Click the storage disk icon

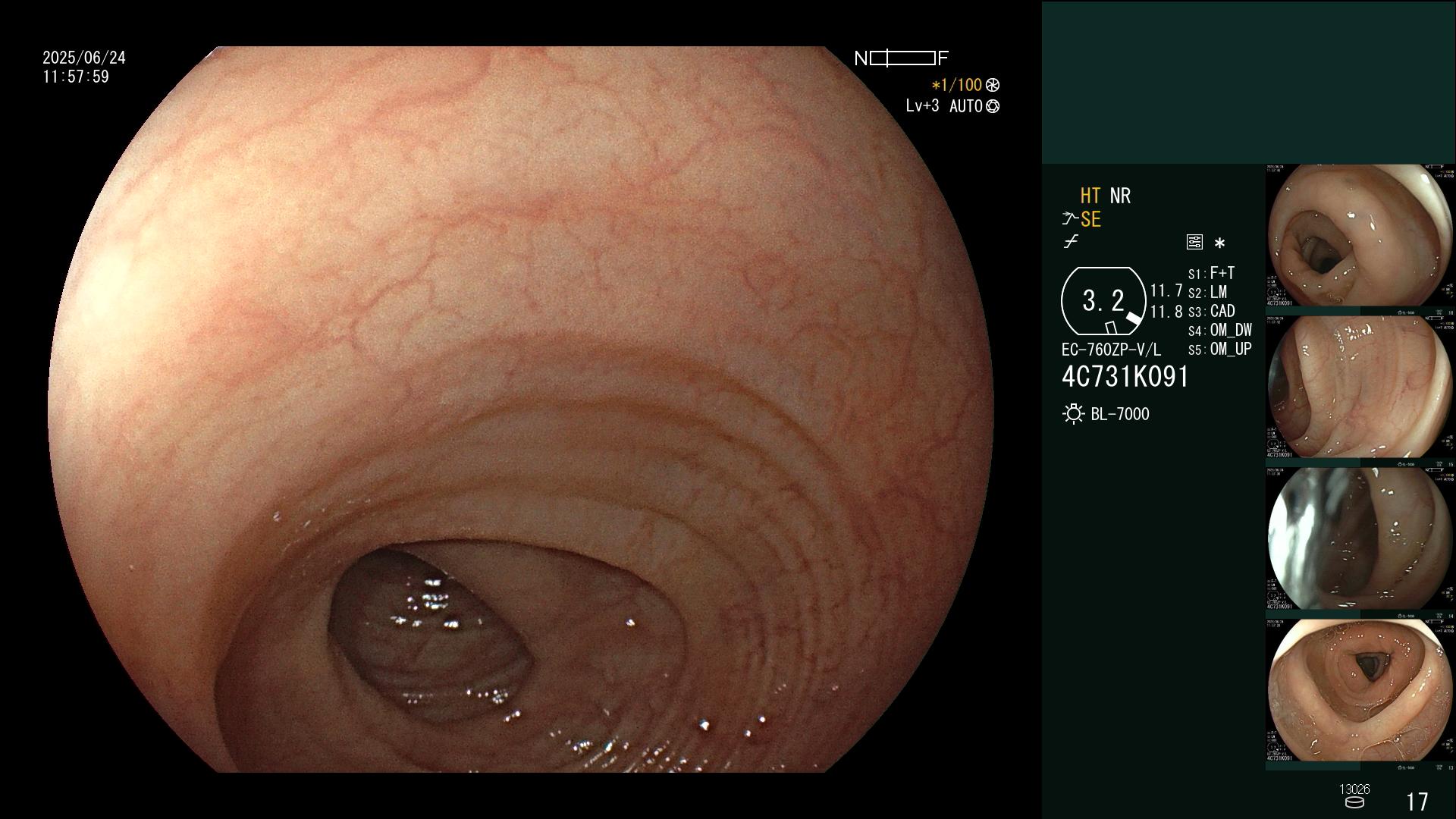1354,802
